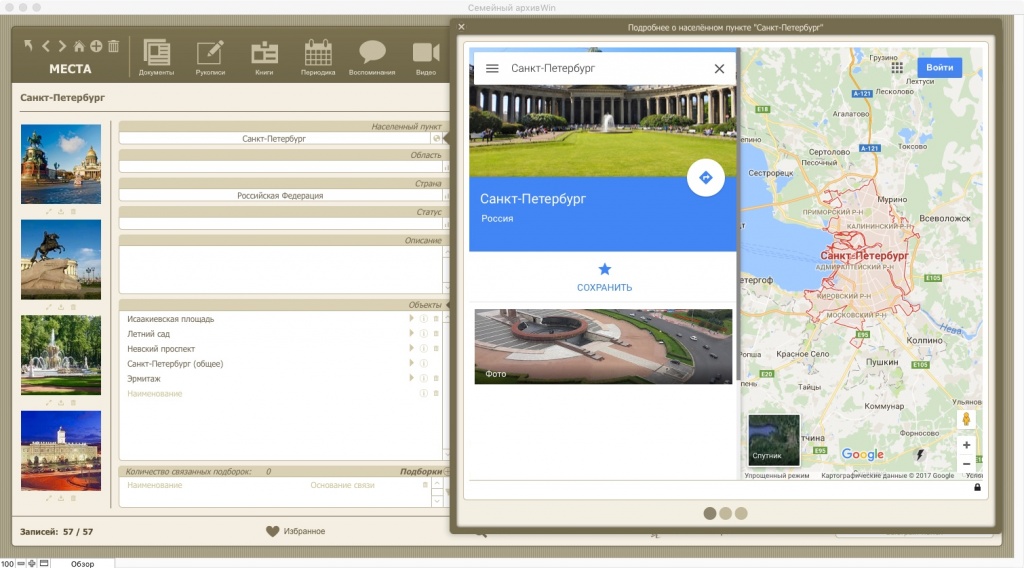This screenshot has width=1024, height=568.
Task: Select the first popup page dot
Action: pos(710,513)
